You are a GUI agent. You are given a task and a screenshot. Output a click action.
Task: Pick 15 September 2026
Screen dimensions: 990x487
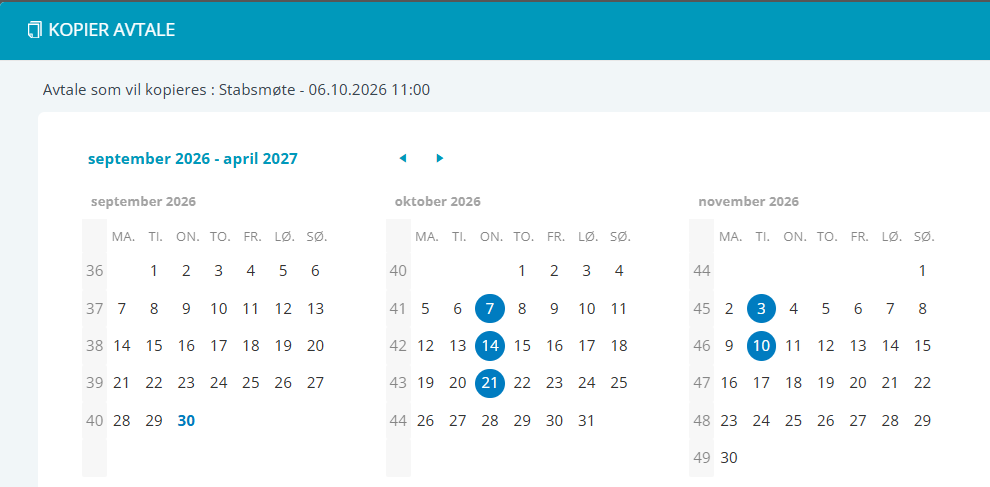click(x=154, y=346)
